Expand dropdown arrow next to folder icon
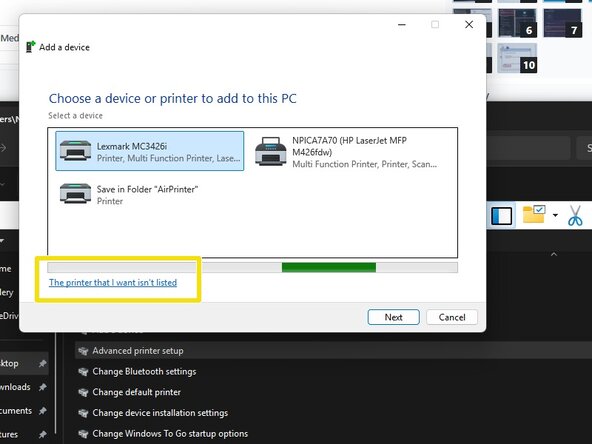The width and height of the screenshot is (592, 444). [x=555, y=216]
